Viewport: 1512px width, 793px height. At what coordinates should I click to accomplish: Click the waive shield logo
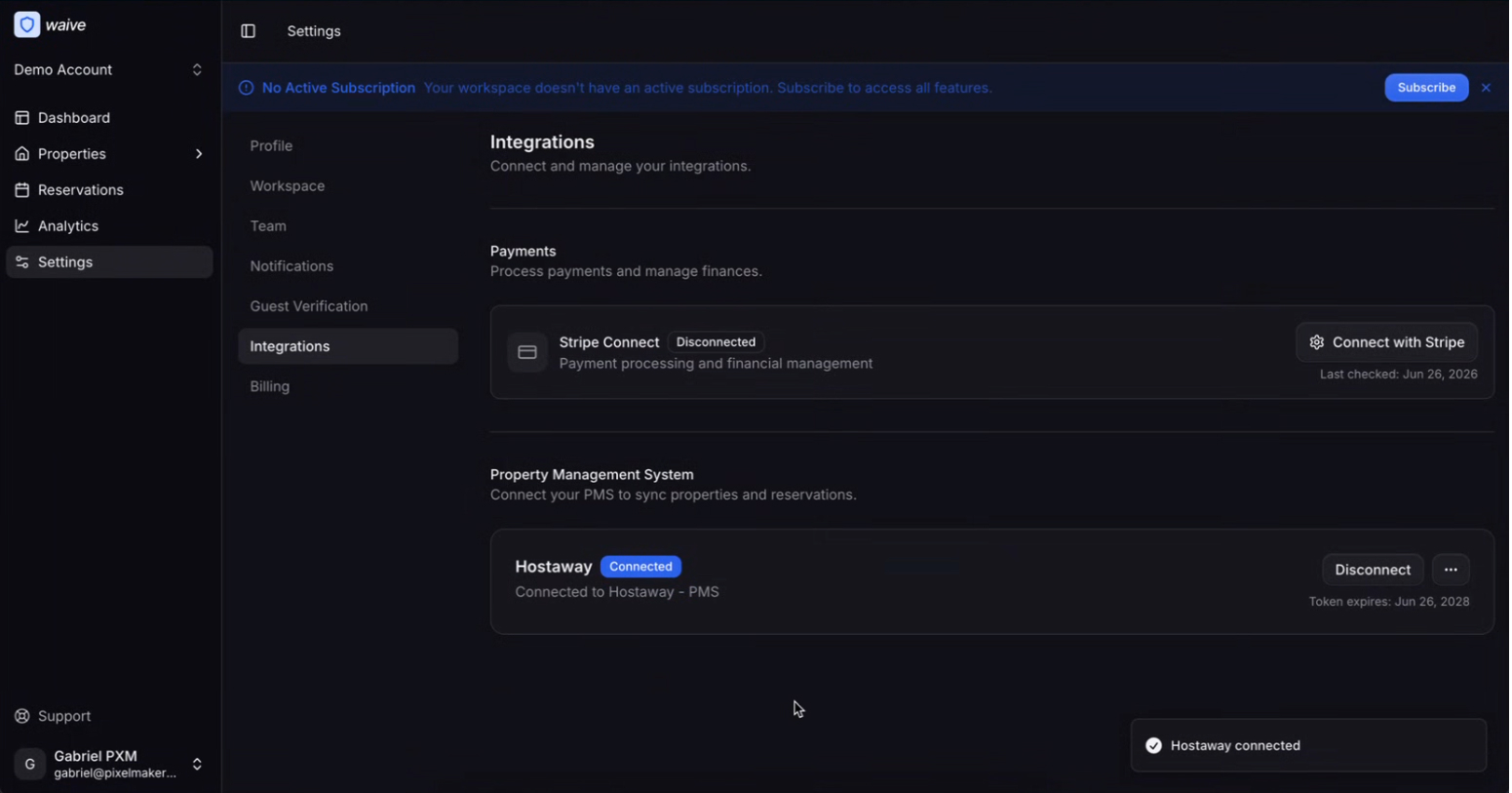tap(27, 24)
